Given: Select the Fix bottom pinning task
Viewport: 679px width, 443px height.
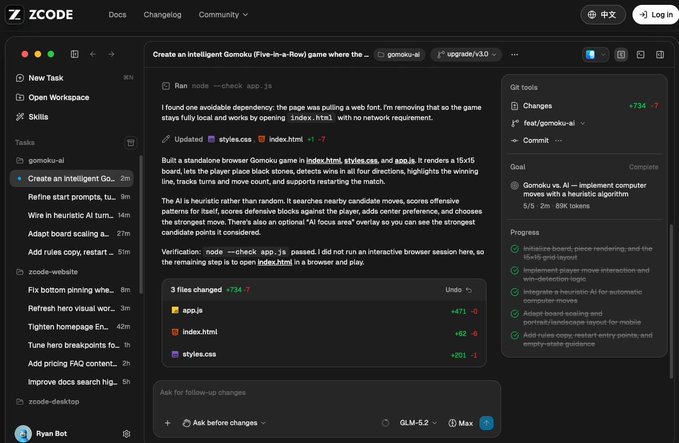Looking at the screenshot, I should pyautogui.click(x=71, y=290).
